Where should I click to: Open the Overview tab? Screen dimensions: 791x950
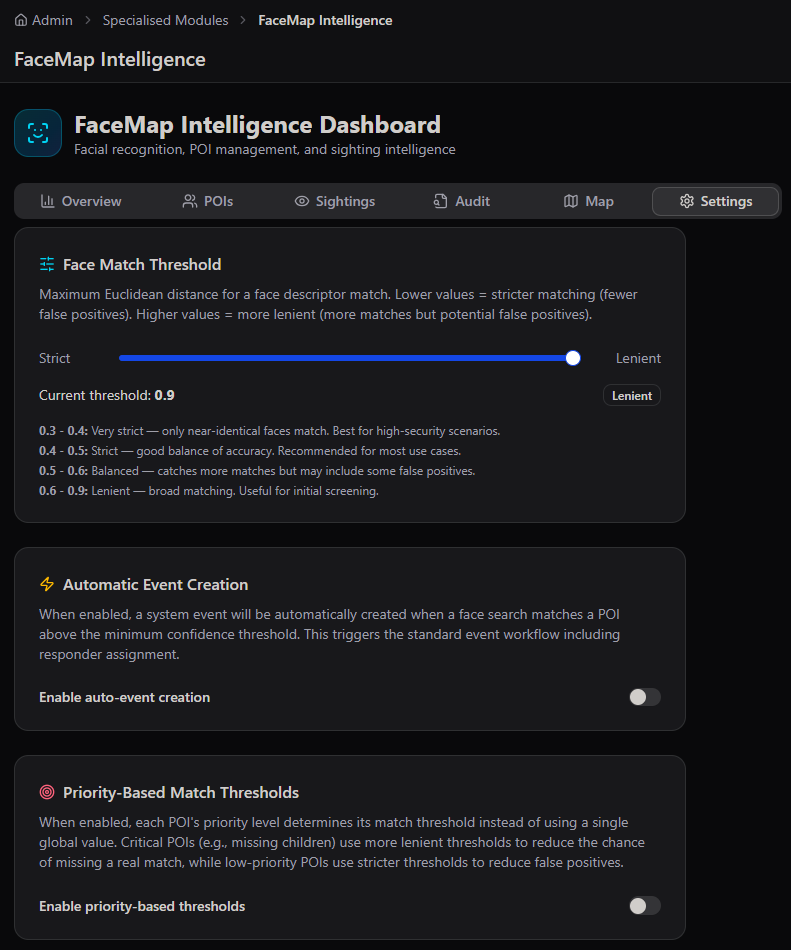81,201
